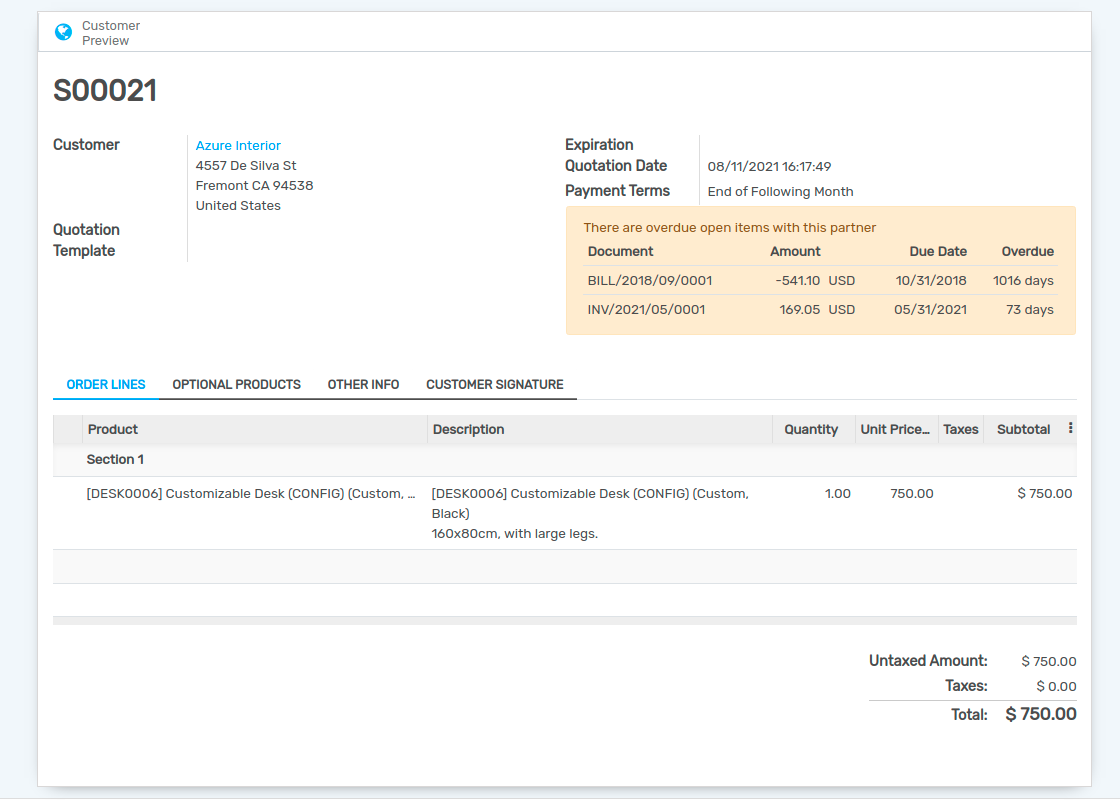Click the Taxes column header
1120x800 pixels.
click(960, 429)
